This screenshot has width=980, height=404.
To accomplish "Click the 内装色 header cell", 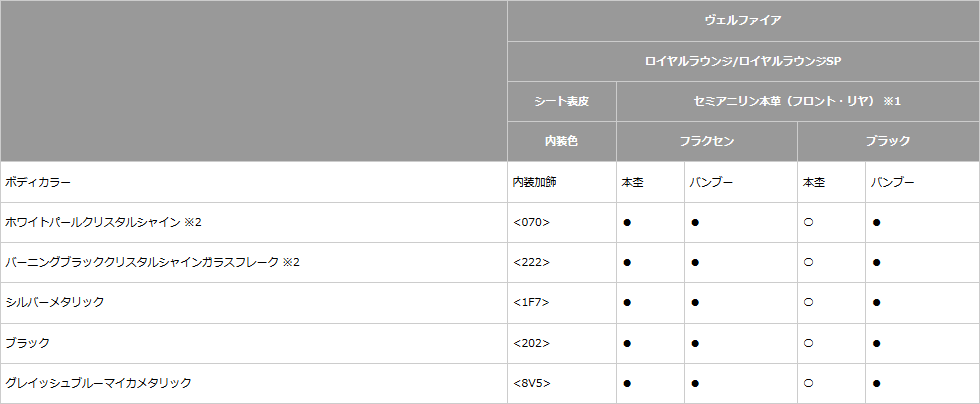I will (562, 141).
